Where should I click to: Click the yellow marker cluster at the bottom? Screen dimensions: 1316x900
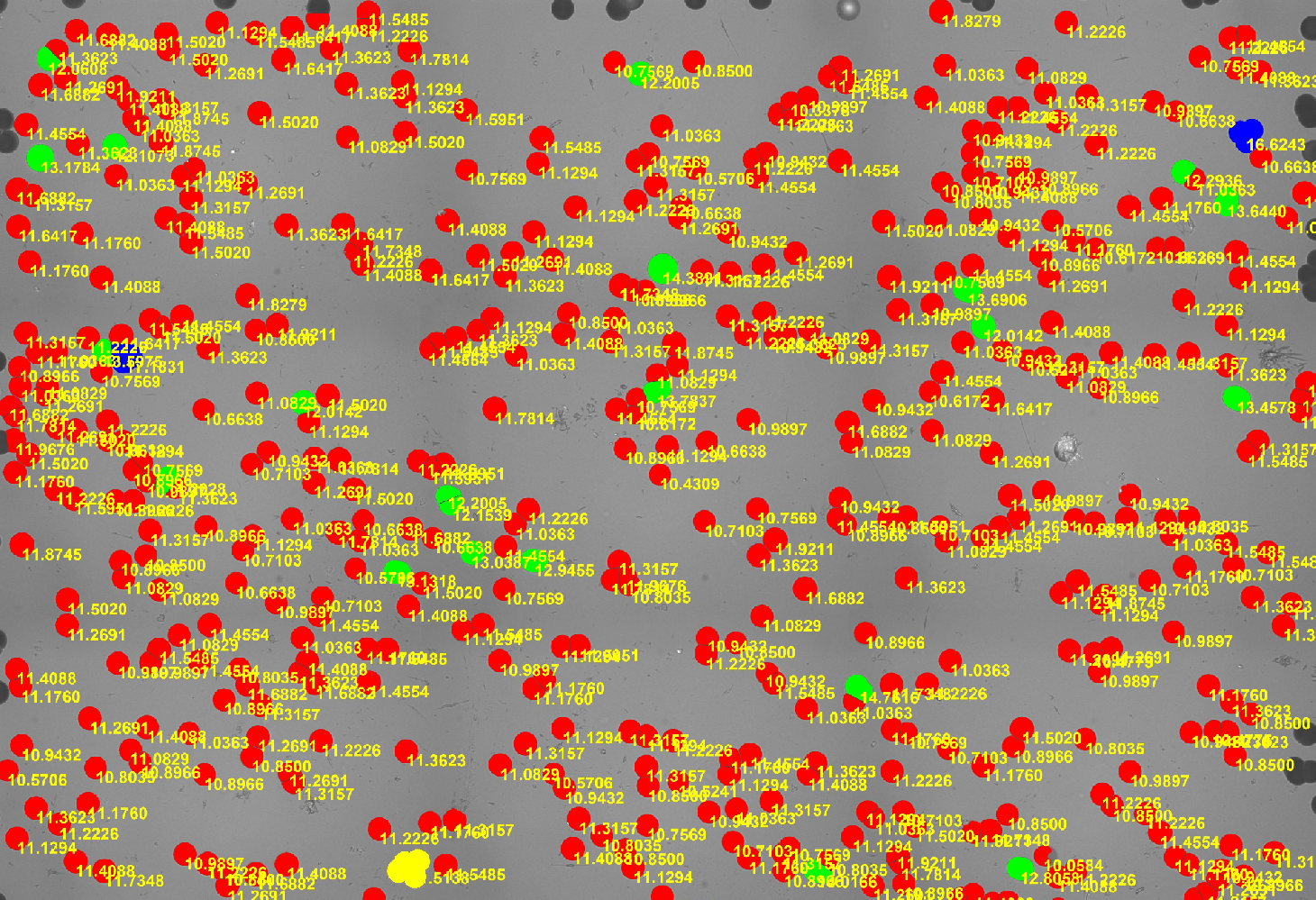point(408,867)
